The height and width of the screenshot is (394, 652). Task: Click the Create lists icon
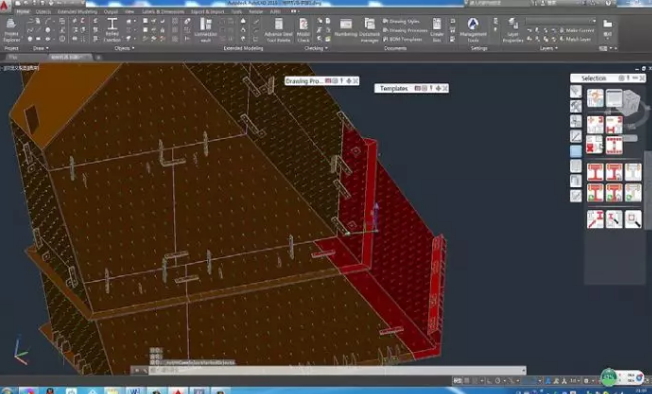pos(437,30)
